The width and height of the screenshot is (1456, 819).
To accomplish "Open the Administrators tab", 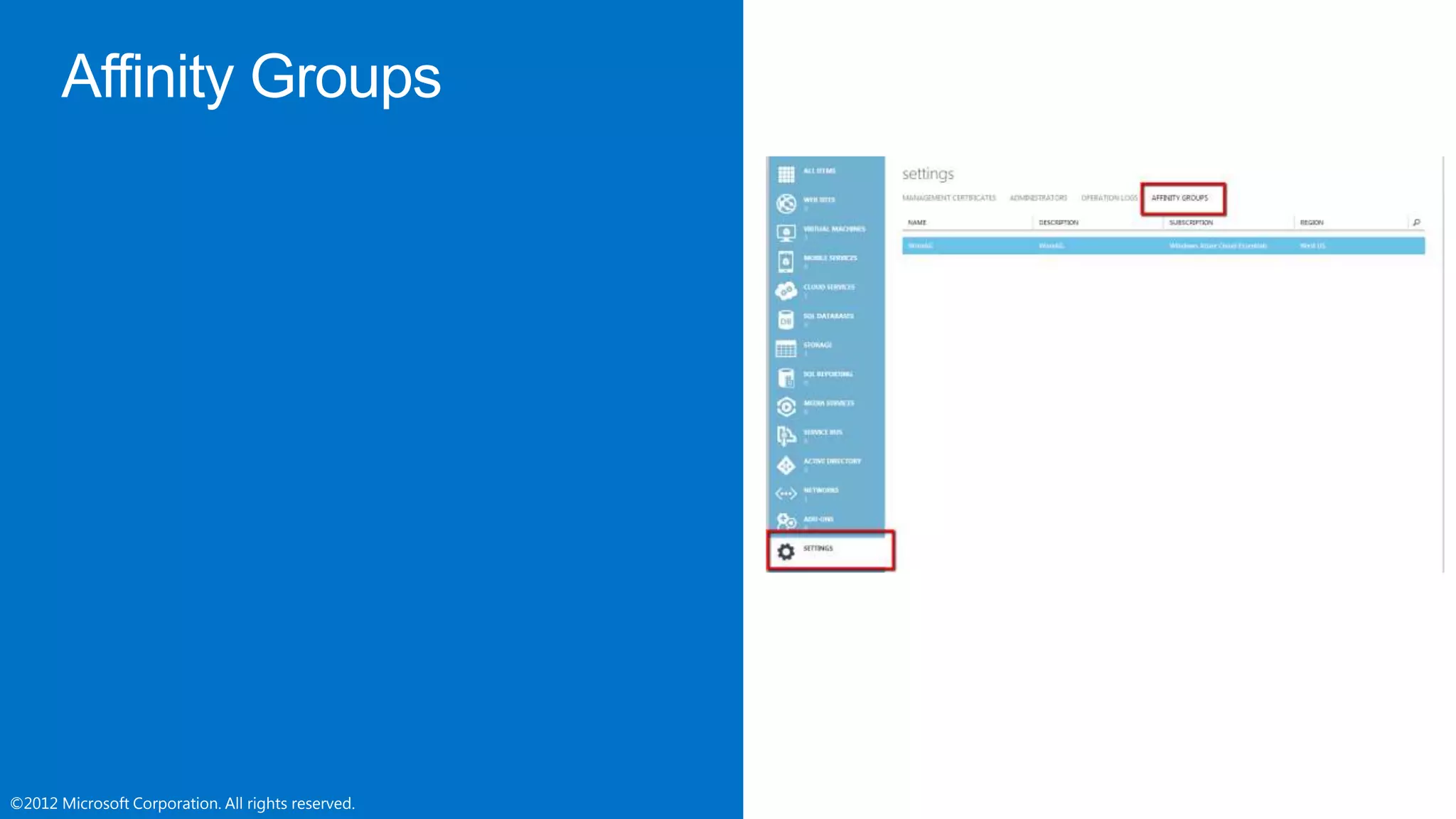I will pyautogui.click(x=1038, y=198).
